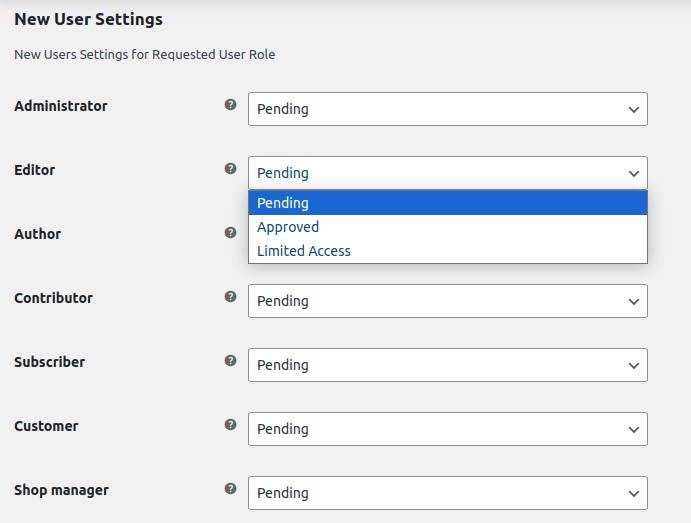Click the Subscriber dropdown chevron arrow
Viewport: 691px width, 523px height.
pos(634,365)
